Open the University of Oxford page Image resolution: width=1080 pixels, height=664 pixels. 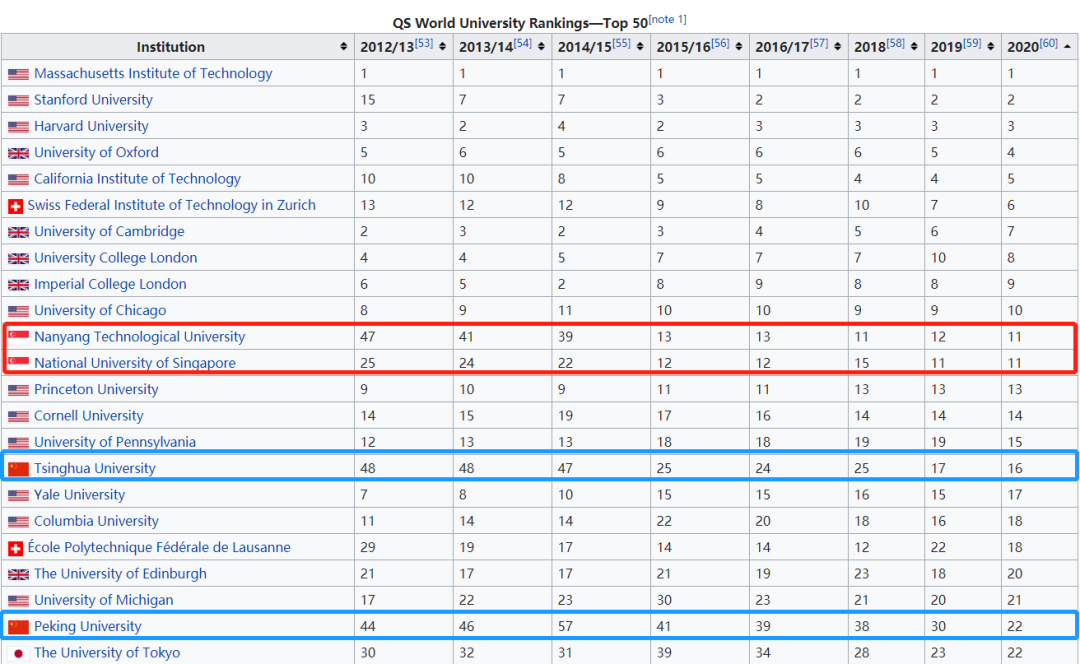coord(96,152)
